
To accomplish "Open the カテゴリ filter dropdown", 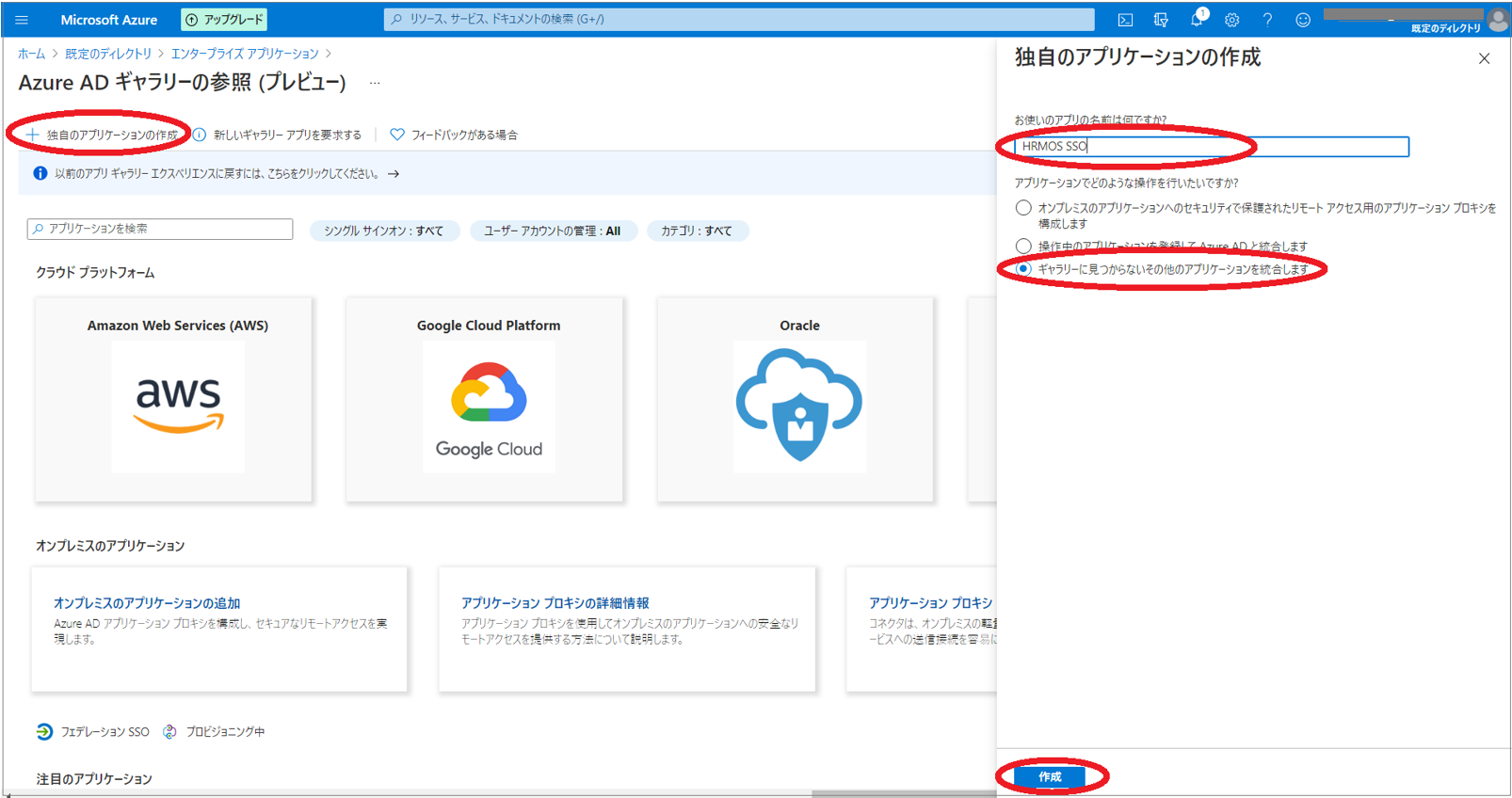I will click(697, 231).
